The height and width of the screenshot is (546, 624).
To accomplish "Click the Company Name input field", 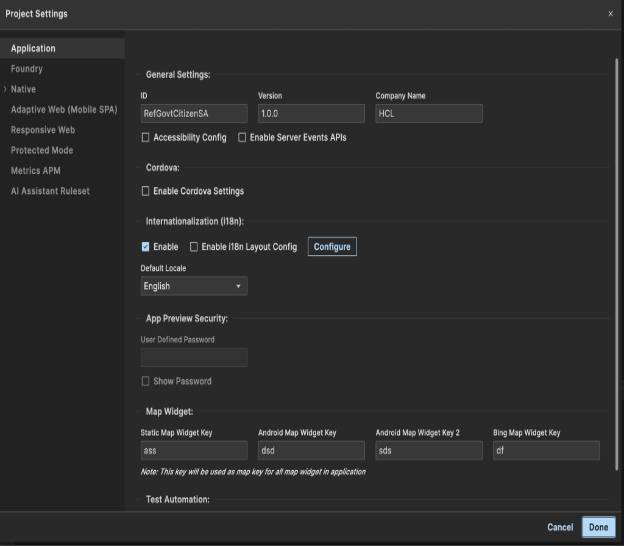I will click(428, 114).
